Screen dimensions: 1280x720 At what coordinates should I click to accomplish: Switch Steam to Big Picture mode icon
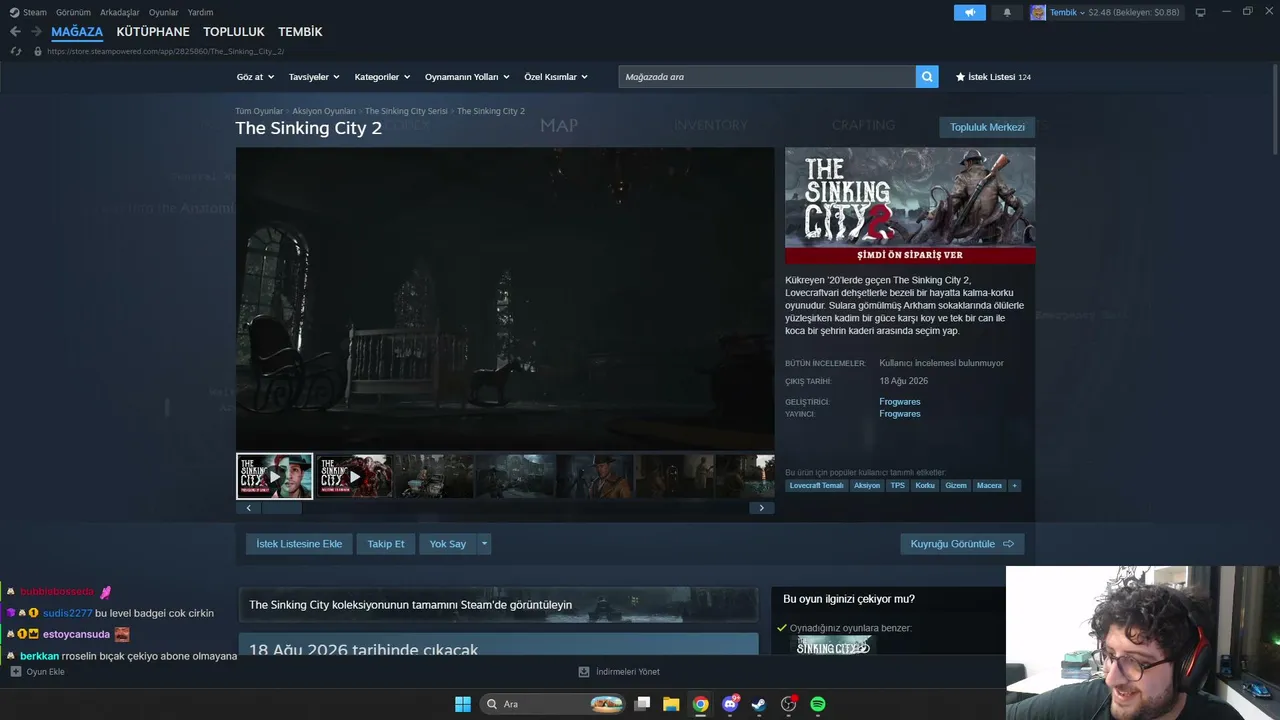tap(1200, 12)
